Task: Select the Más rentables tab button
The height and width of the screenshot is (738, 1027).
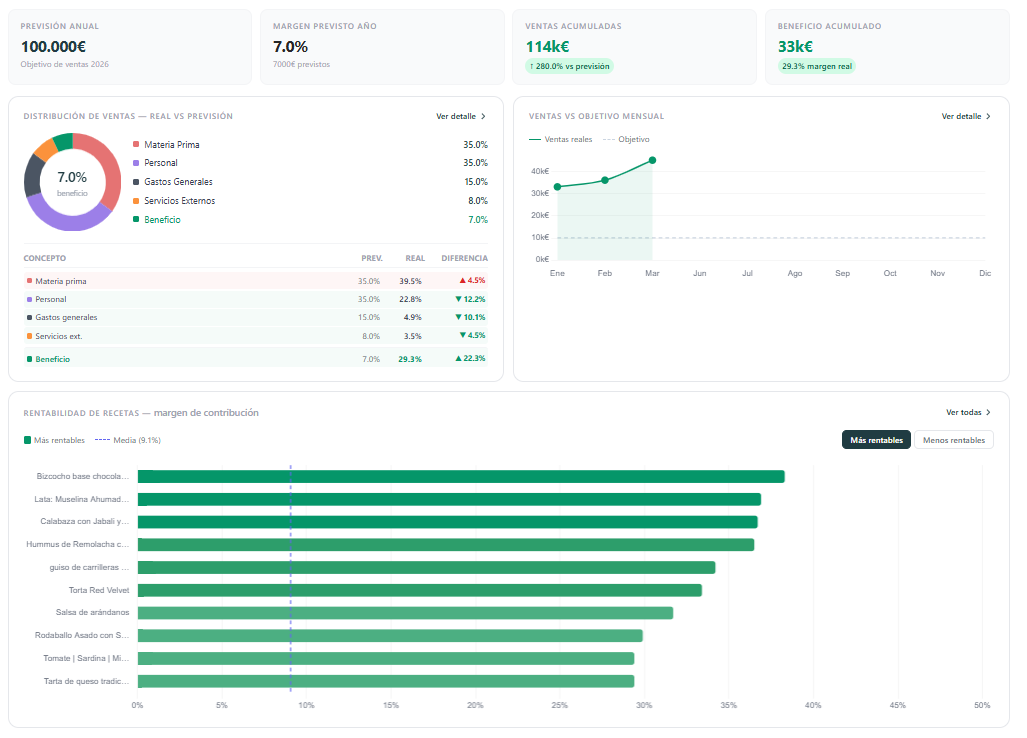Action: [x=876, y=440]
